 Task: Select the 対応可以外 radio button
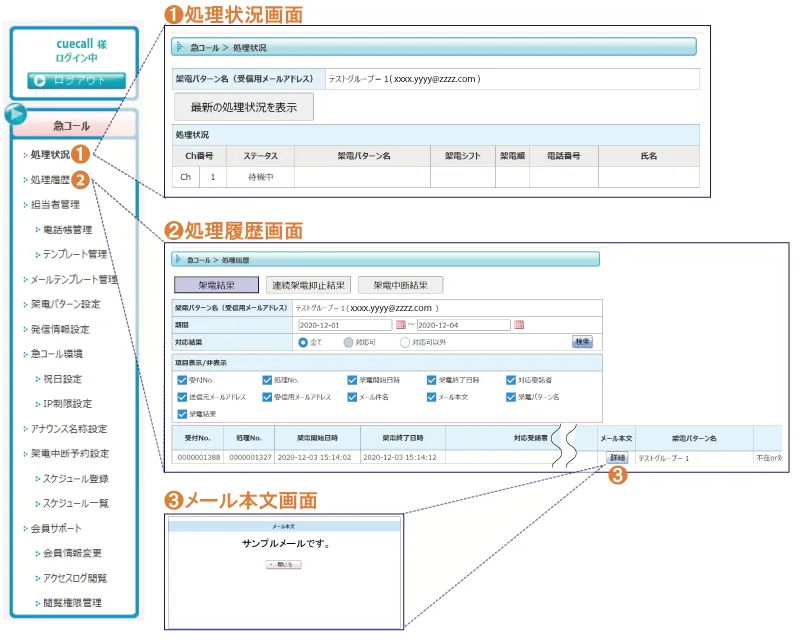point(403,341)
